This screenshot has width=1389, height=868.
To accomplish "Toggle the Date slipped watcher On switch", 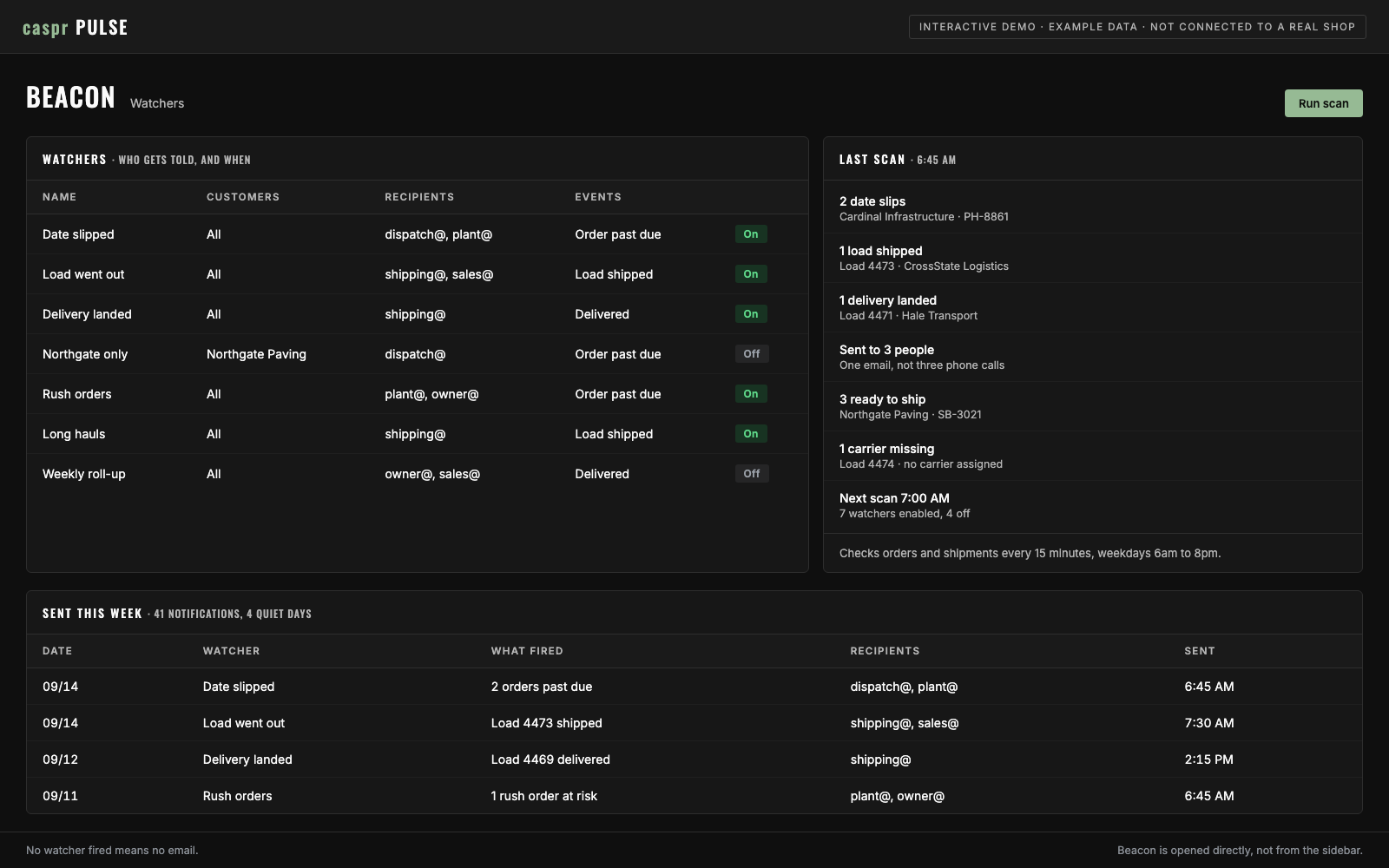I will 751,234.
